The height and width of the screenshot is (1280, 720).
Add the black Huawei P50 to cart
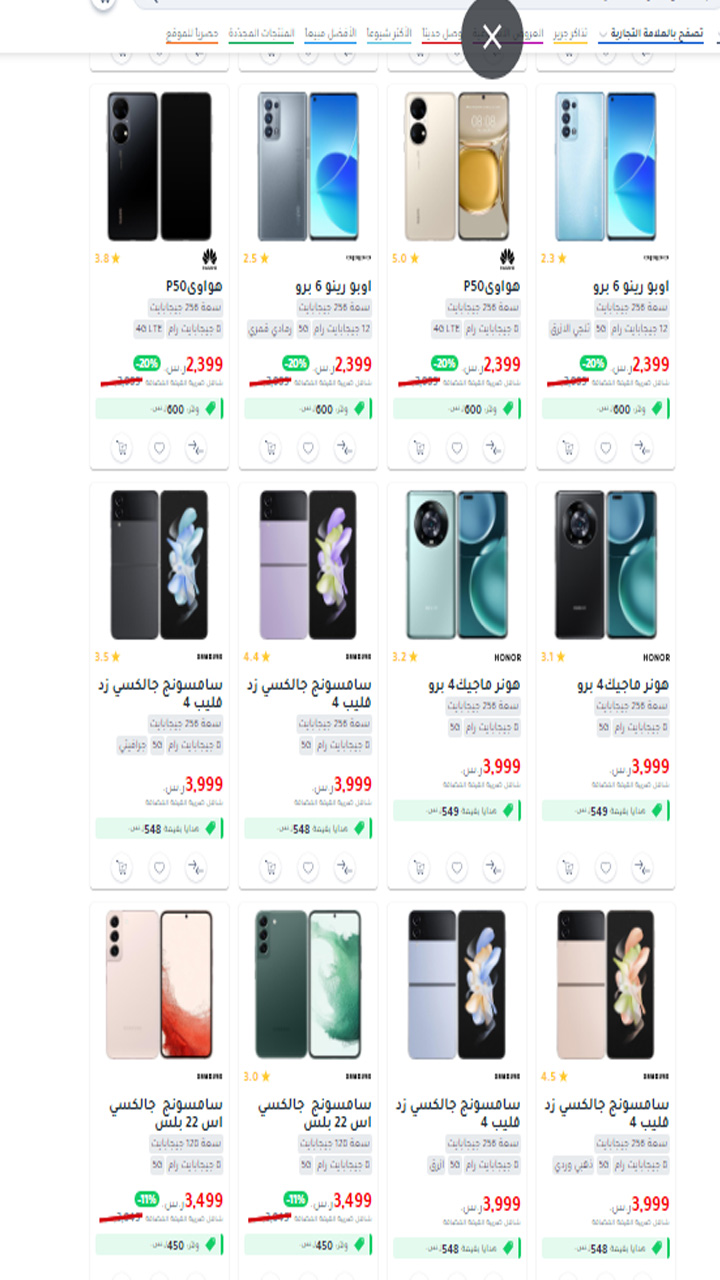122,449
